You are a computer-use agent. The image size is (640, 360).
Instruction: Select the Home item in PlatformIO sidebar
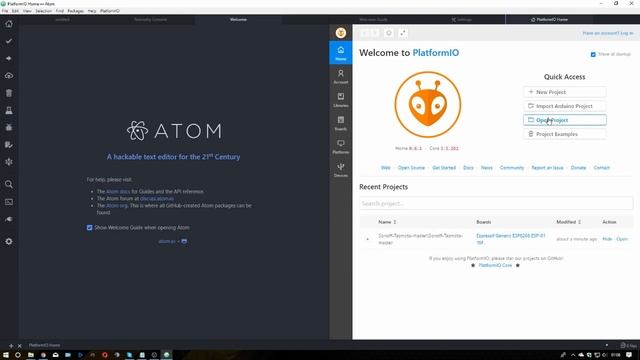point(340,53)
